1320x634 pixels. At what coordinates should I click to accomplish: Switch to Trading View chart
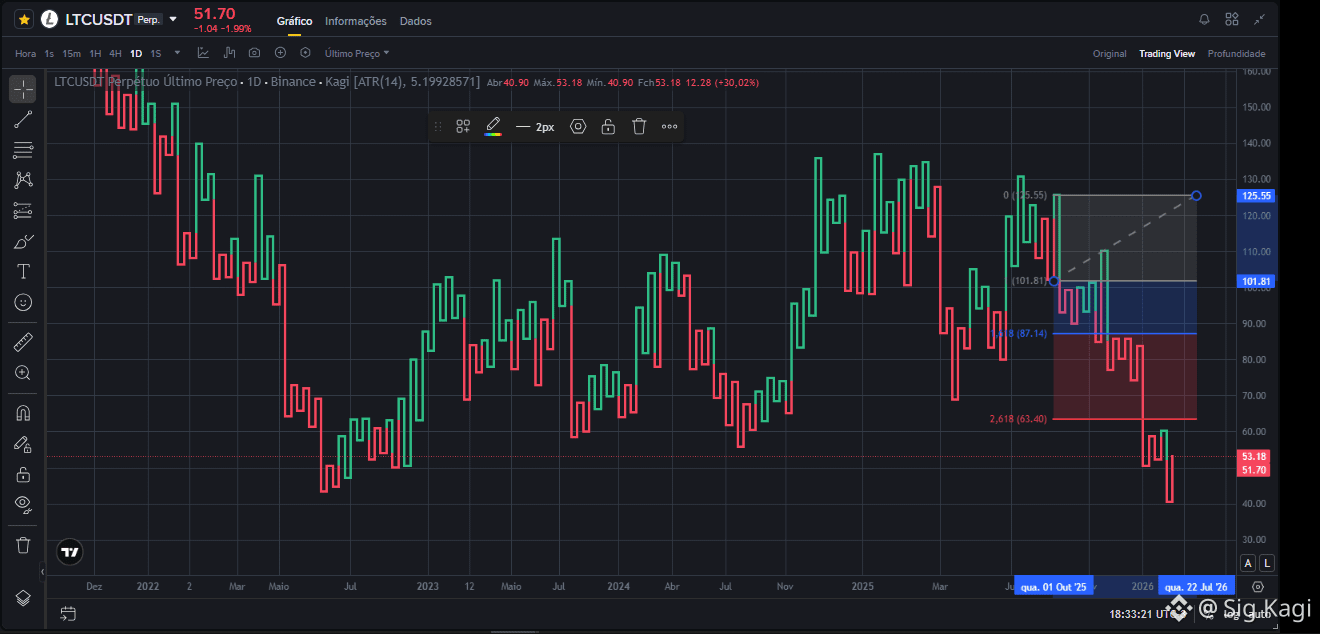point(1167,54)
